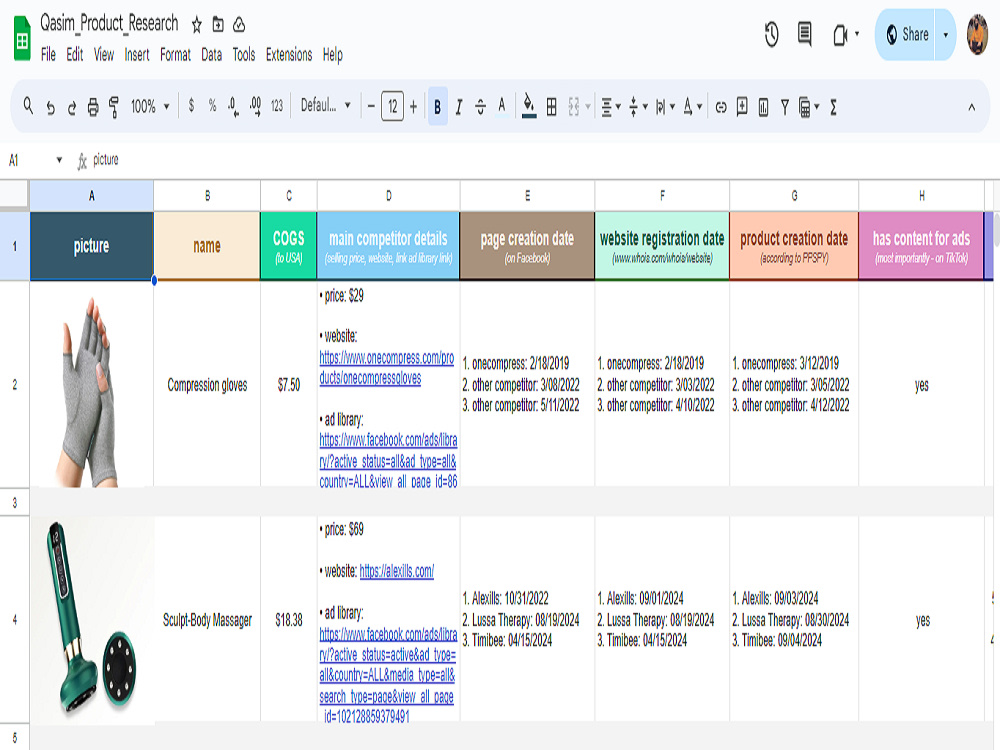Open the alexills.com link
The image size is (1000, 750).
pos(397,571)
